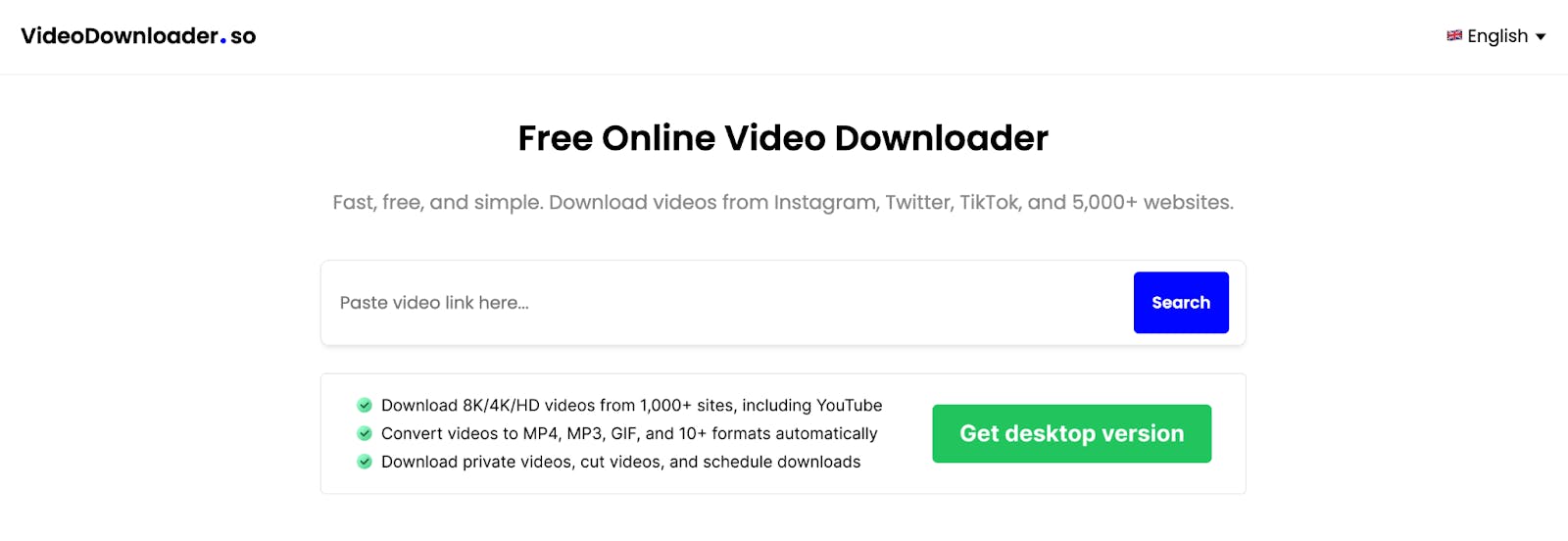Open the English language selector
Viewport: 1568px width, 541px height.
[x=1496, y=36]
